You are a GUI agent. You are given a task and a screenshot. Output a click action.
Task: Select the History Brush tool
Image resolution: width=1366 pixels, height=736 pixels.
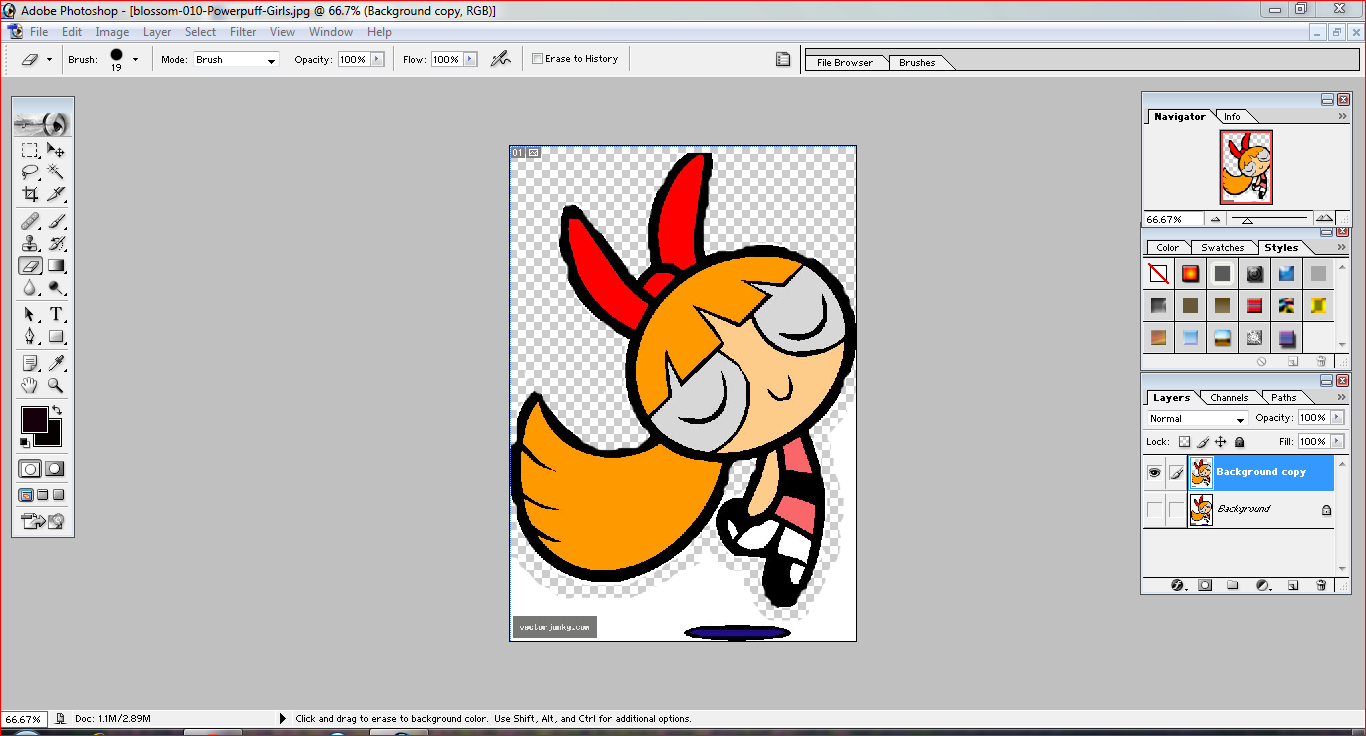(x=57, y=243)
